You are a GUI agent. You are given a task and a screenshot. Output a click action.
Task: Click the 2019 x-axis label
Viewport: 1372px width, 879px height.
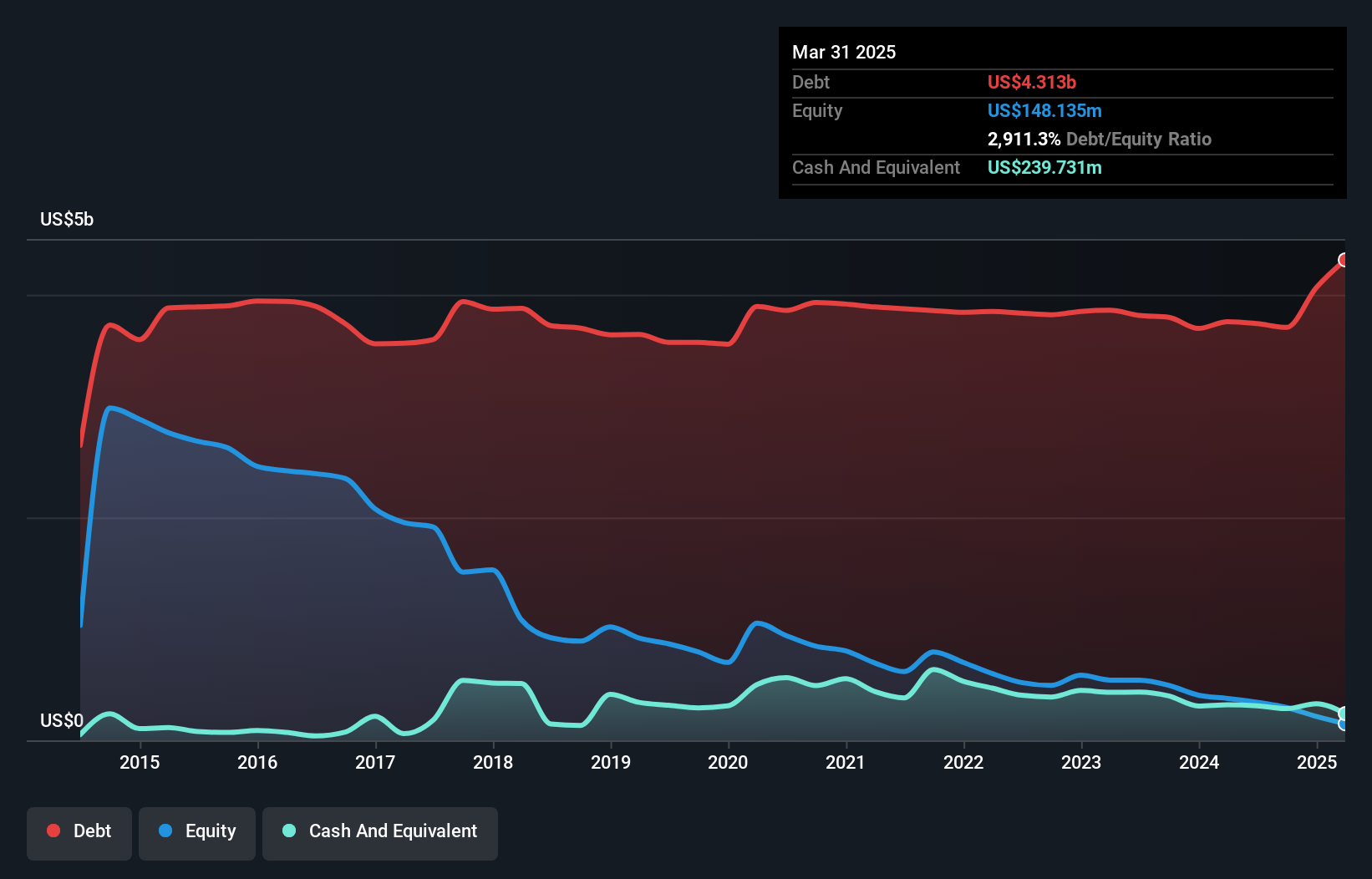(611, 762)
